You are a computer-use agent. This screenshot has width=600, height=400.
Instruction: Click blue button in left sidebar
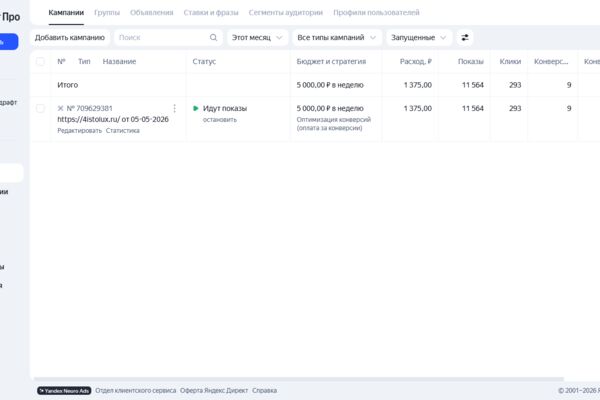[8, 42]
